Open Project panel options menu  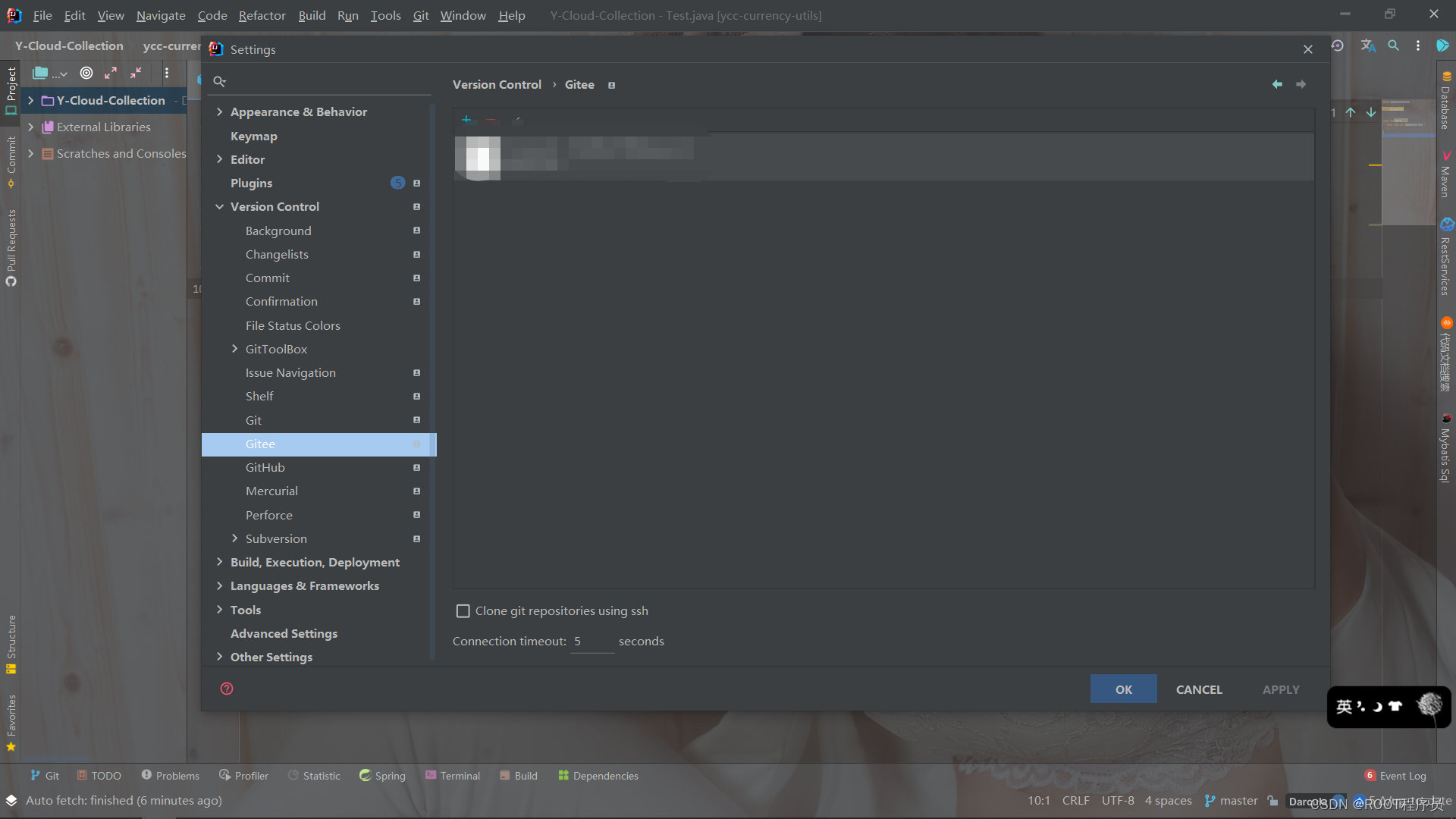pyautogui.click(x=167, y=73)
